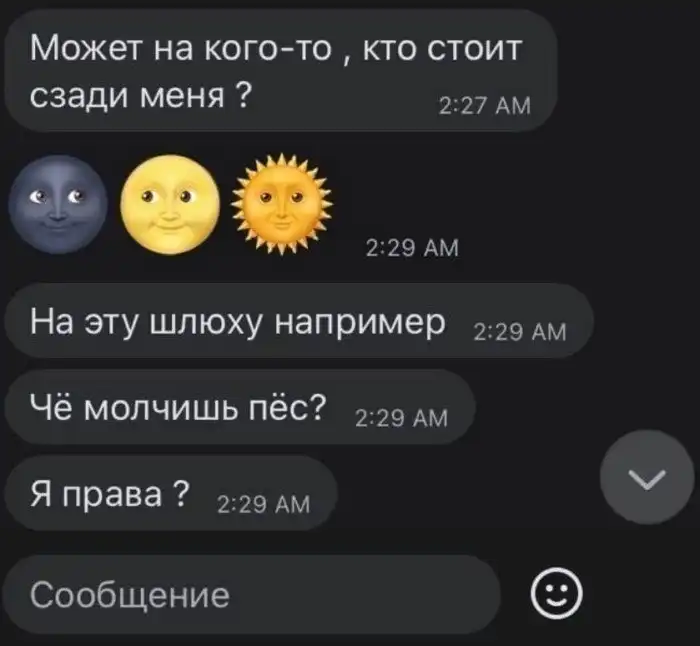Click the 2:27 AM timestamp
700x646 pixels.
[x=485, y=106]
